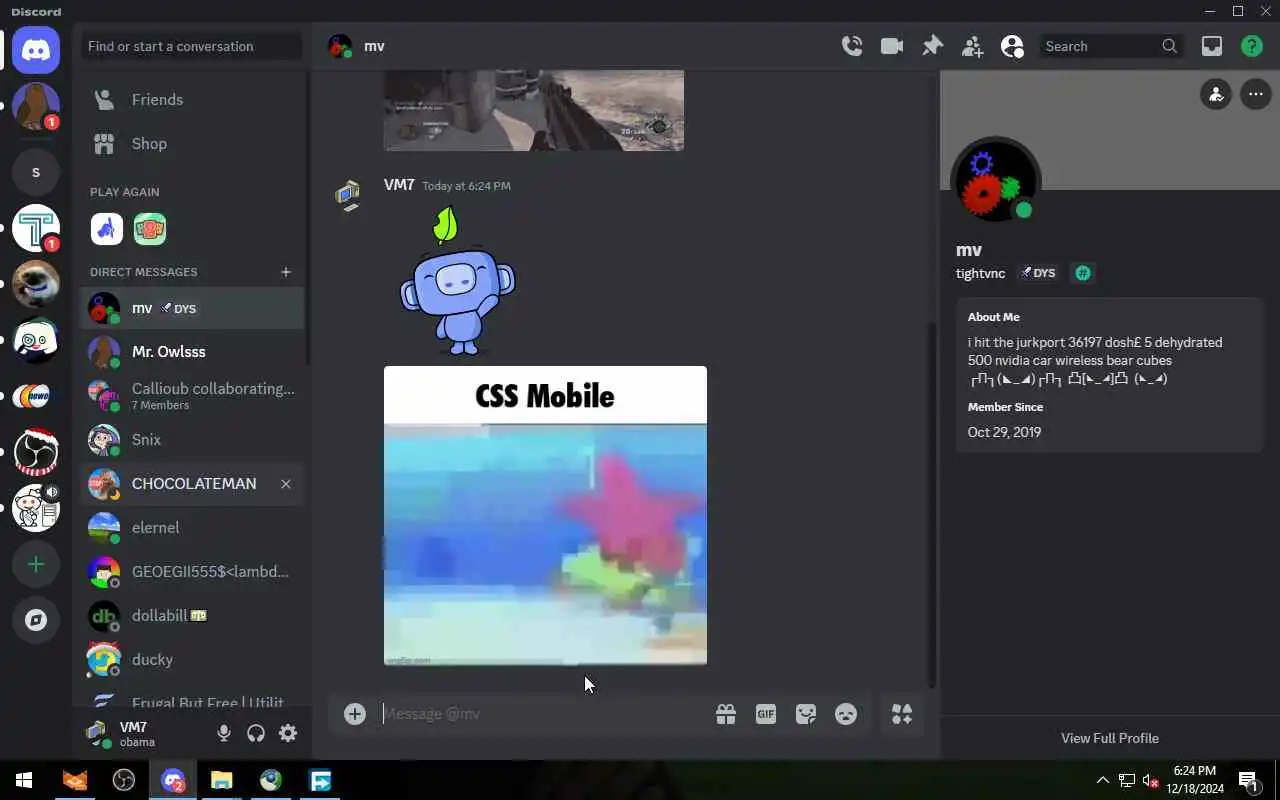This screenshot has height=800, width=1280.
Task: Open Mr. Owlsss conversation
Action: click(192, 352)
